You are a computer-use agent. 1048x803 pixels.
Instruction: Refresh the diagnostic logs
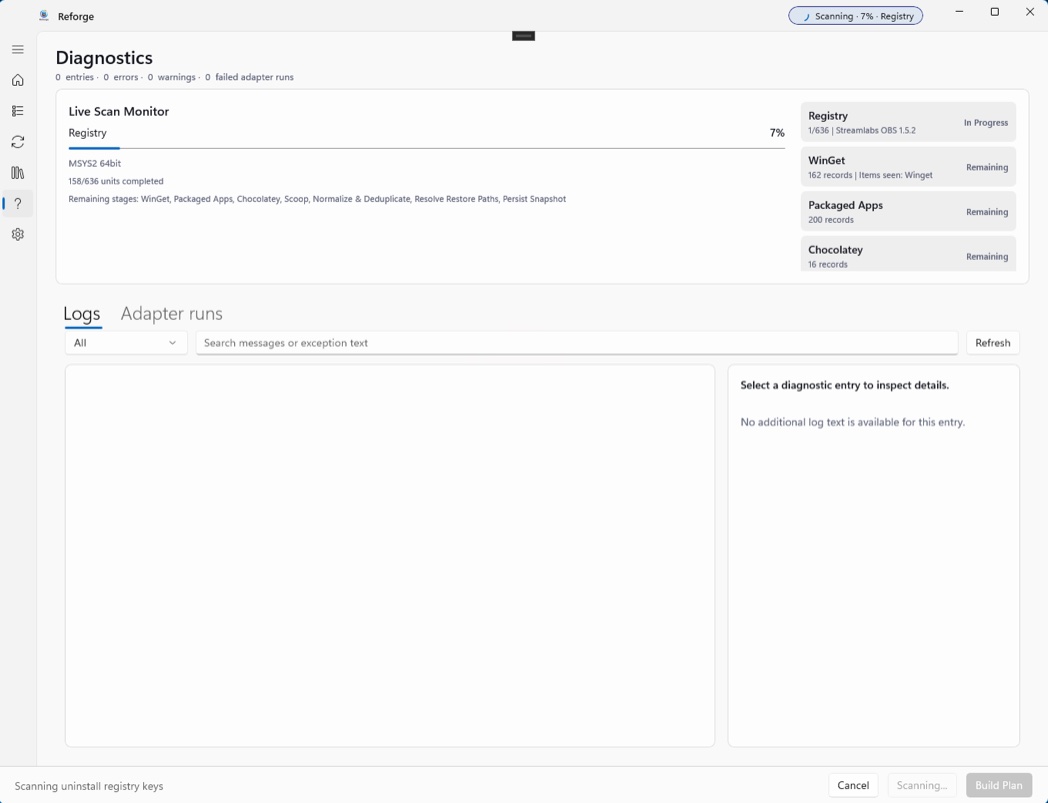pos(993,343)
